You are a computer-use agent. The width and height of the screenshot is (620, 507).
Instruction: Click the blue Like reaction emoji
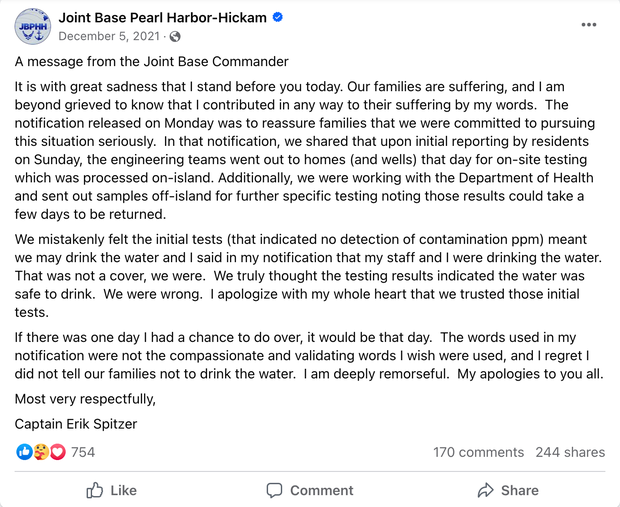[24, 452]
